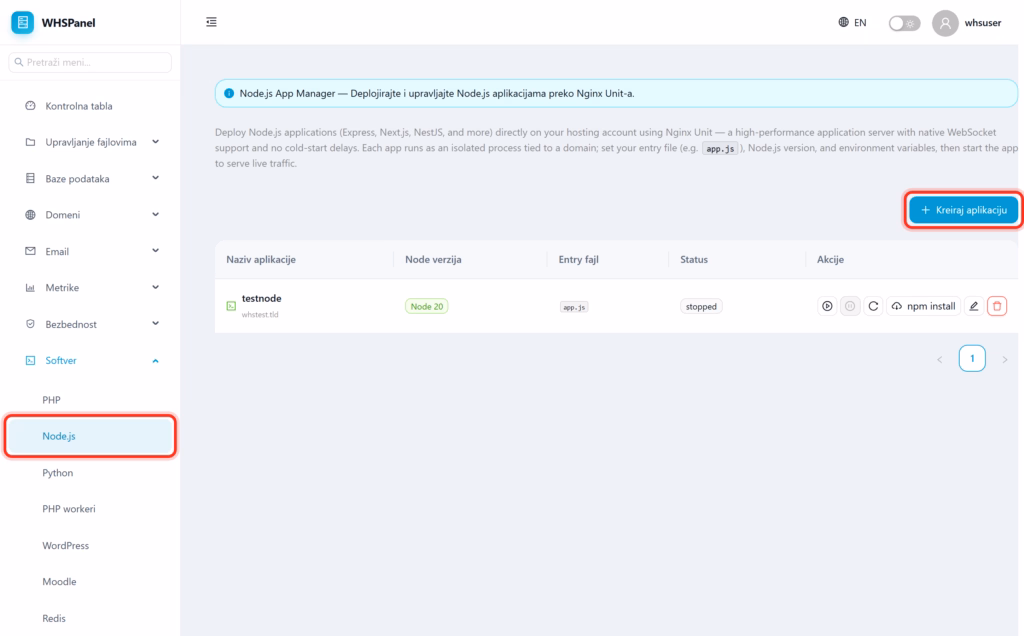Click the Status column header

pyautogui.click(x=694, y=259)
